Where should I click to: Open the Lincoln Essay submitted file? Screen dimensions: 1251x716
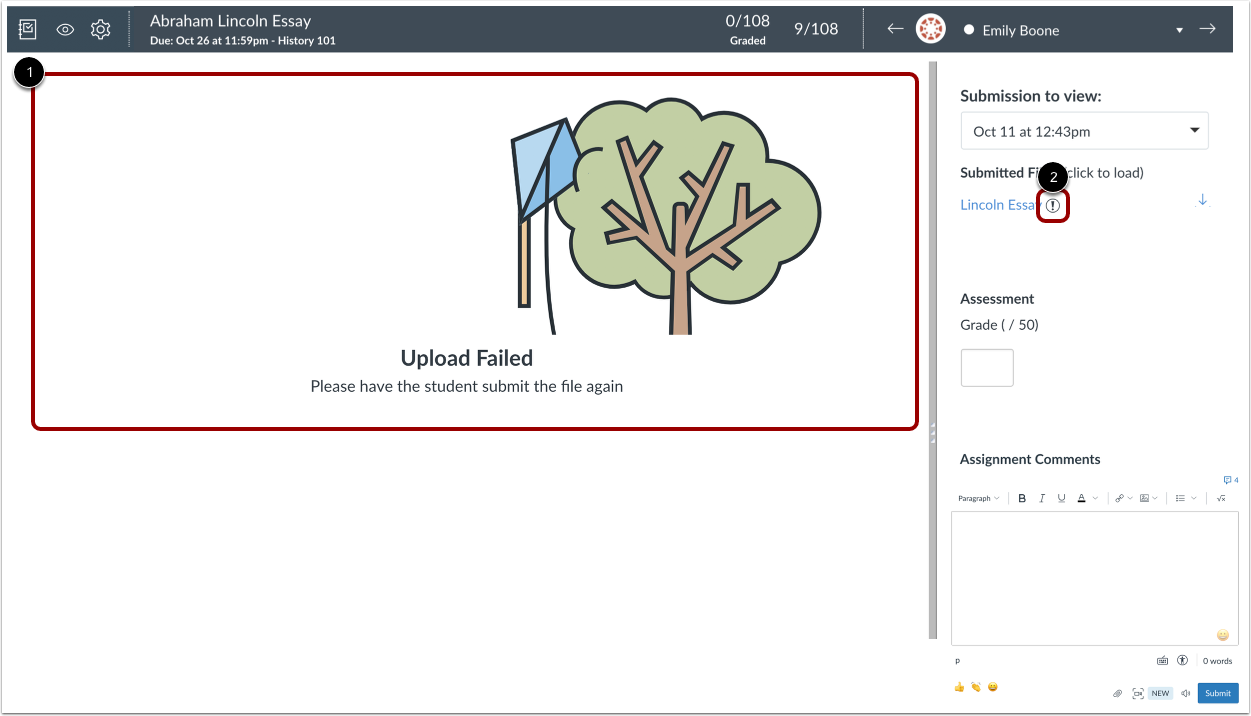coord(1000,205)
